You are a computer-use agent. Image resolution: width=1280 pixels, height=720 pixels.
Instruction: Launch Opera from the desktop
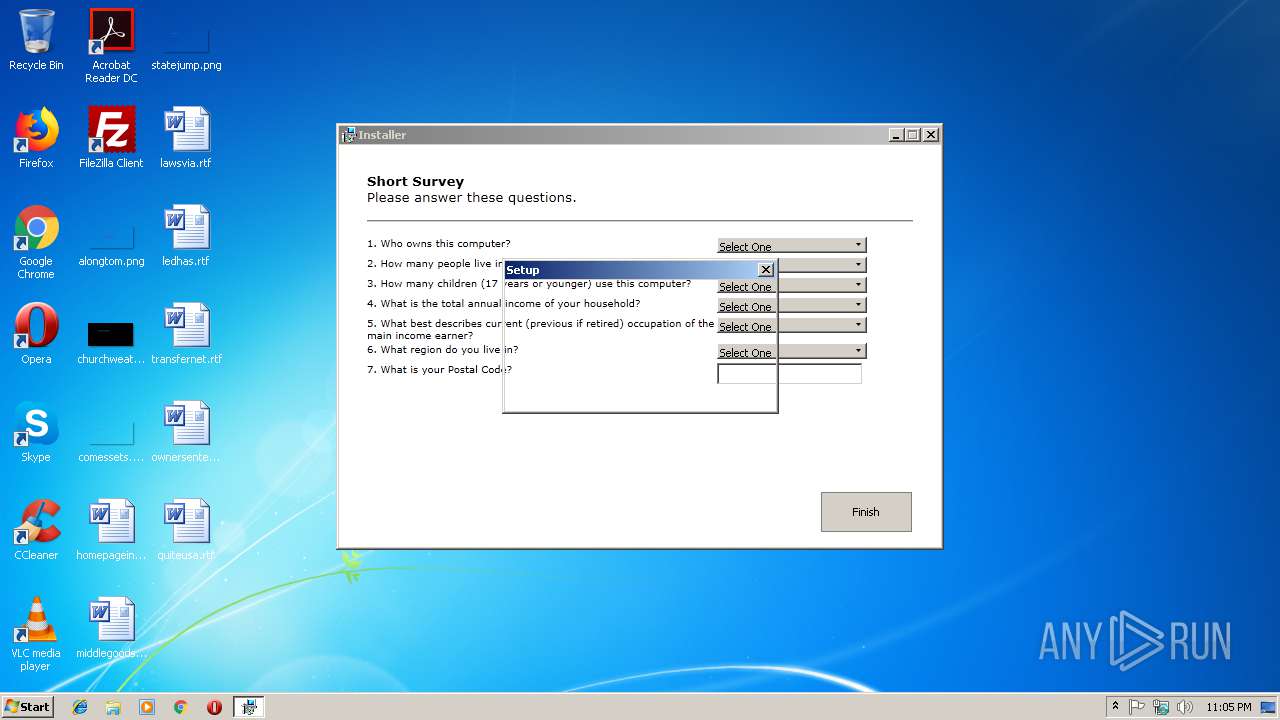point(36,335)
